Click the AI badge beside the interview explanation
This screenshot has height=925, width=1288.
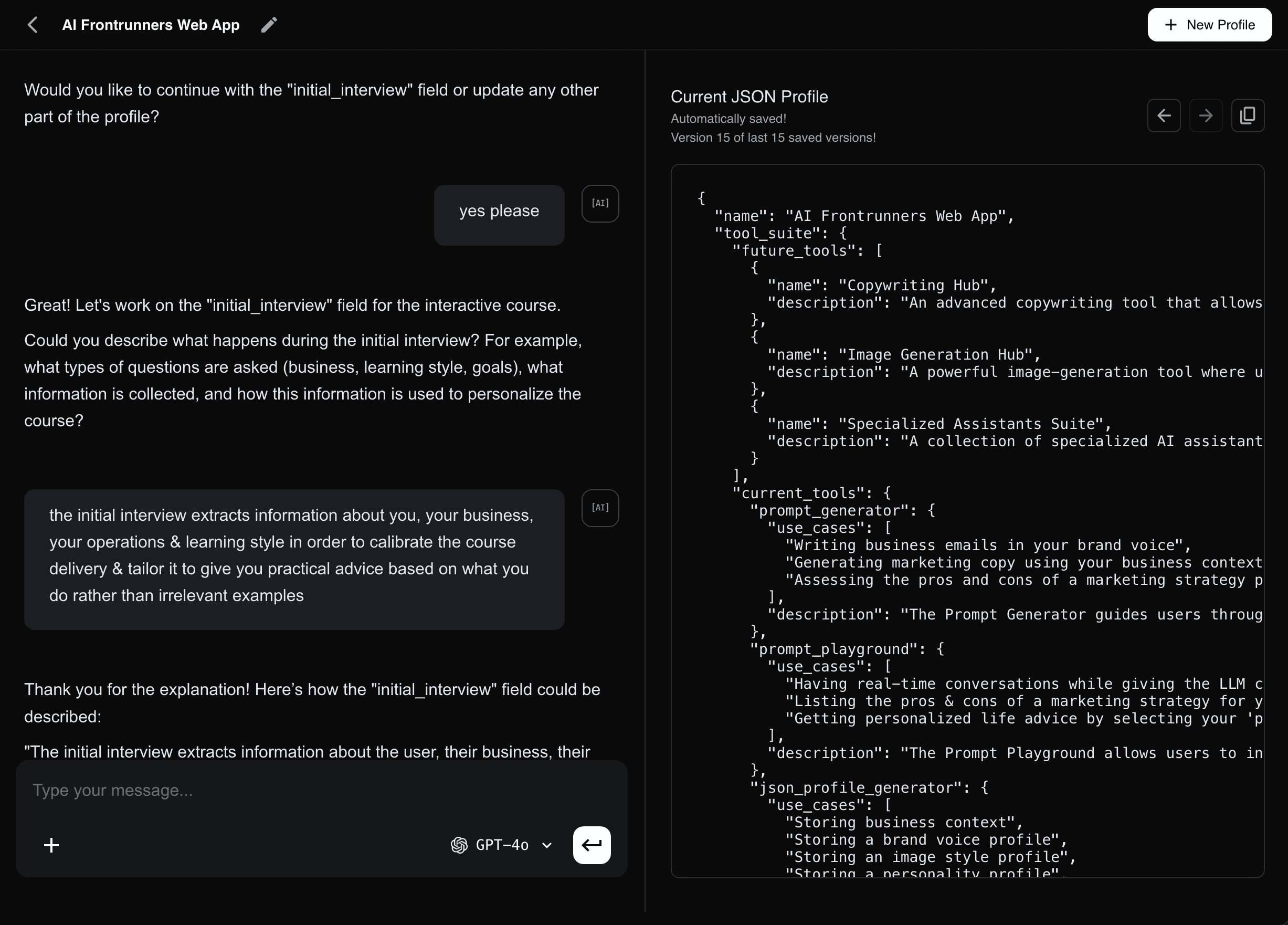(x=600, y=508)
